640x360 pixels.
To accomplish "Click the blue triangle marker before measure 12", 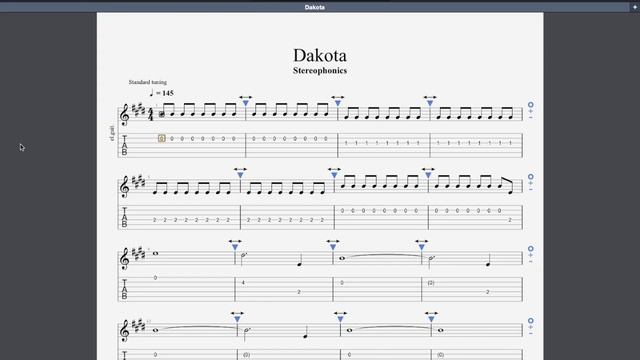I will (x=422, y=247).
